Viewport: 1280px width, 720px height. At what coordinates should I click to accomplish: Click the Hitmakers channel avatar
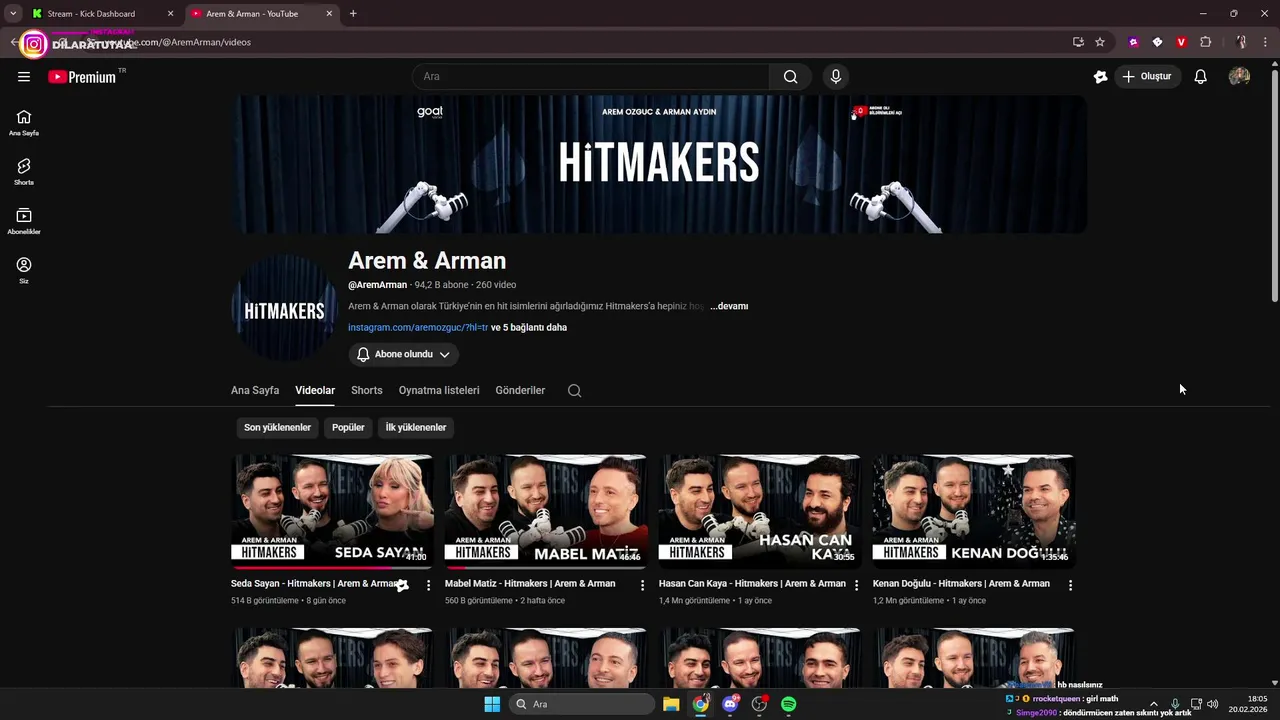pyautogui.click(x=284, y=308)
